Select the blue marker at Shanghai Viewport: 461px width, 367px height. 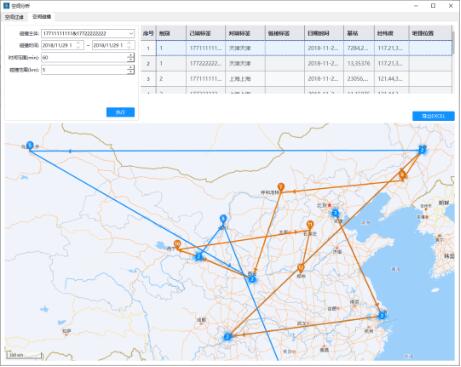coord(382,315)
